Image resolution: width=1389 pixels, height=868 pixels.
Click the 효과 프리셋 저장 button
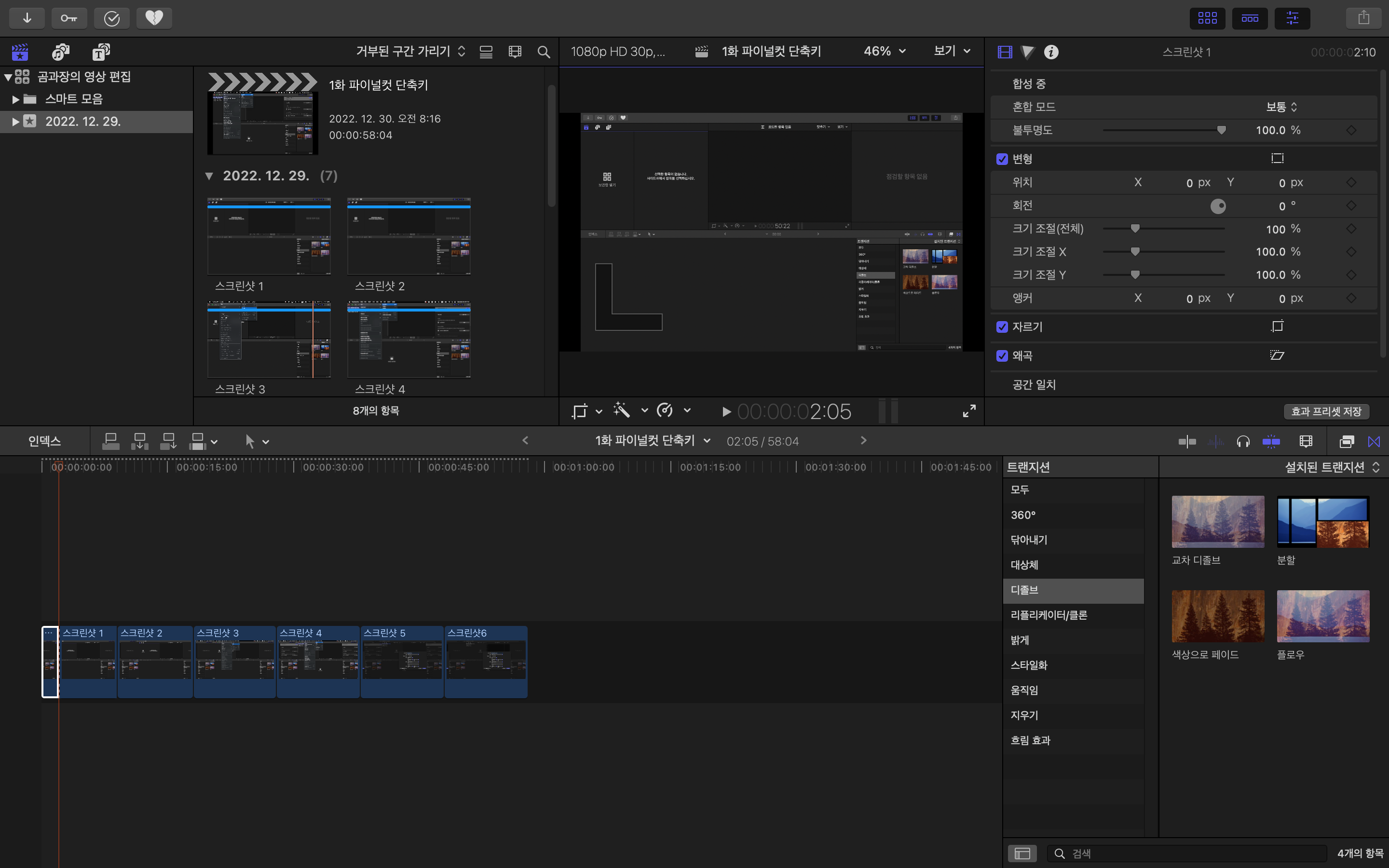[x=1326, y=411]
